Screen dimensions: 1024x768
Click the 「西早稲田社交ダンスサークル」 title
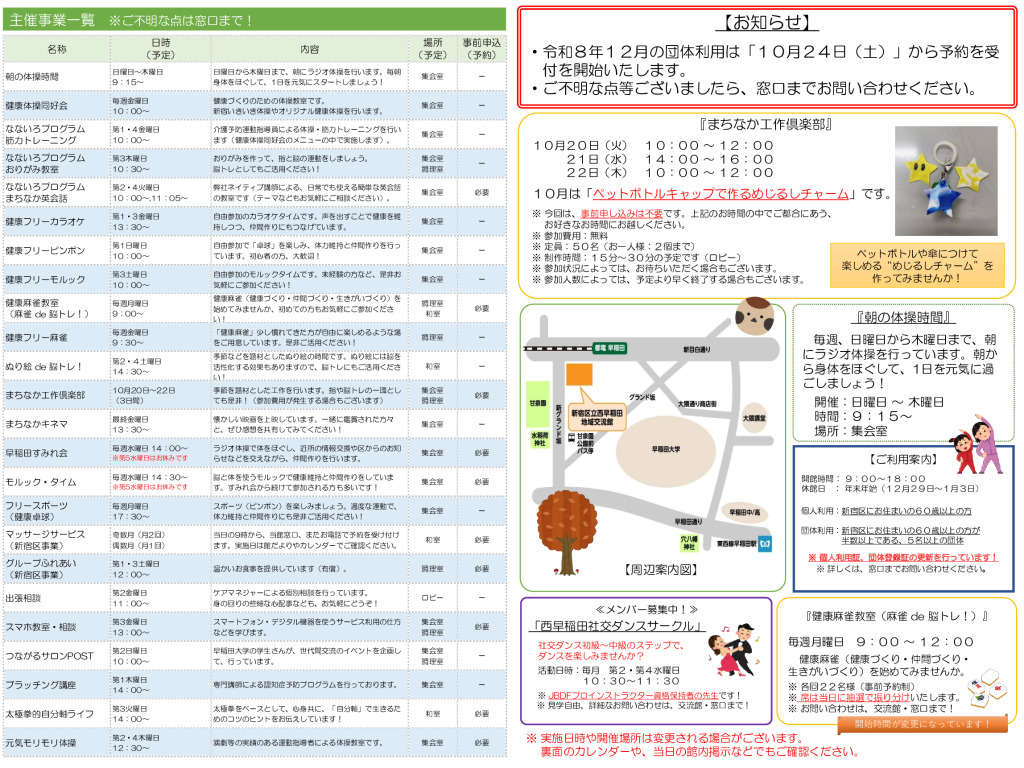(x=616, y=626)
